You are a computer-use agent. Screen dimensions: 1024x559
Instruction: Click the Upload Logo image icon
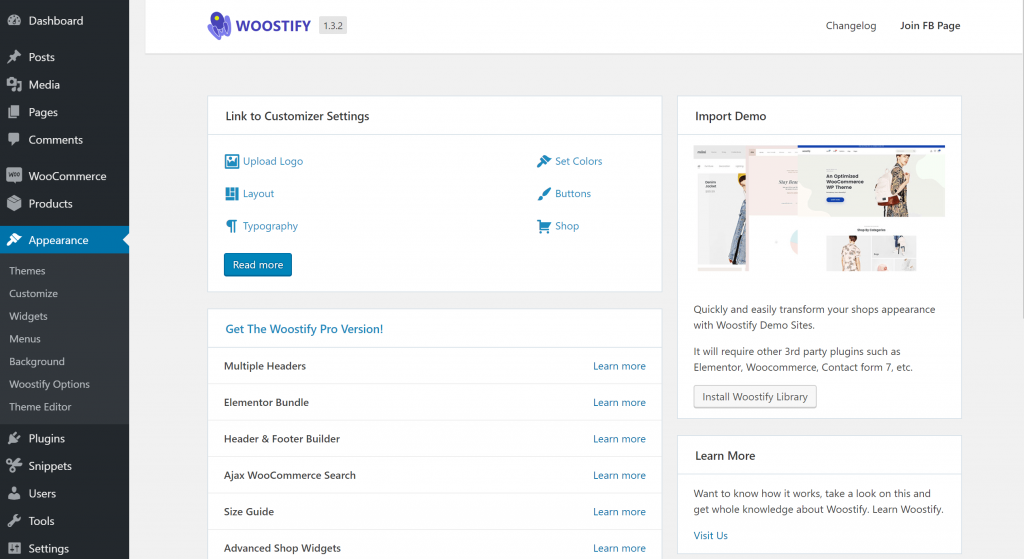point(232,161)
